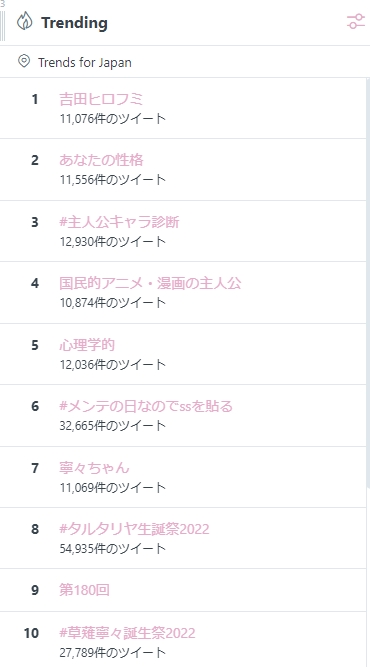Open hashtag #草薙寧々誕生祭2022
Image resolution: width=370 pixels, height=667 pixels.
(128, 633)
